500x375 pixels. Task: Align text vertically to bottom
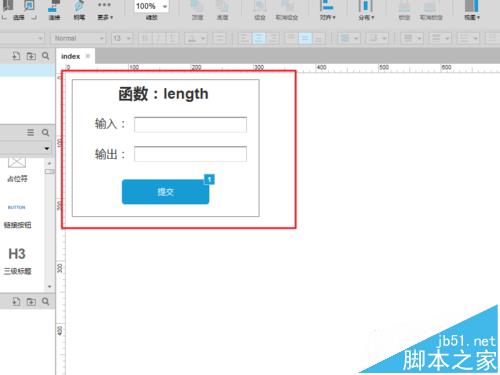coord(319,38)
